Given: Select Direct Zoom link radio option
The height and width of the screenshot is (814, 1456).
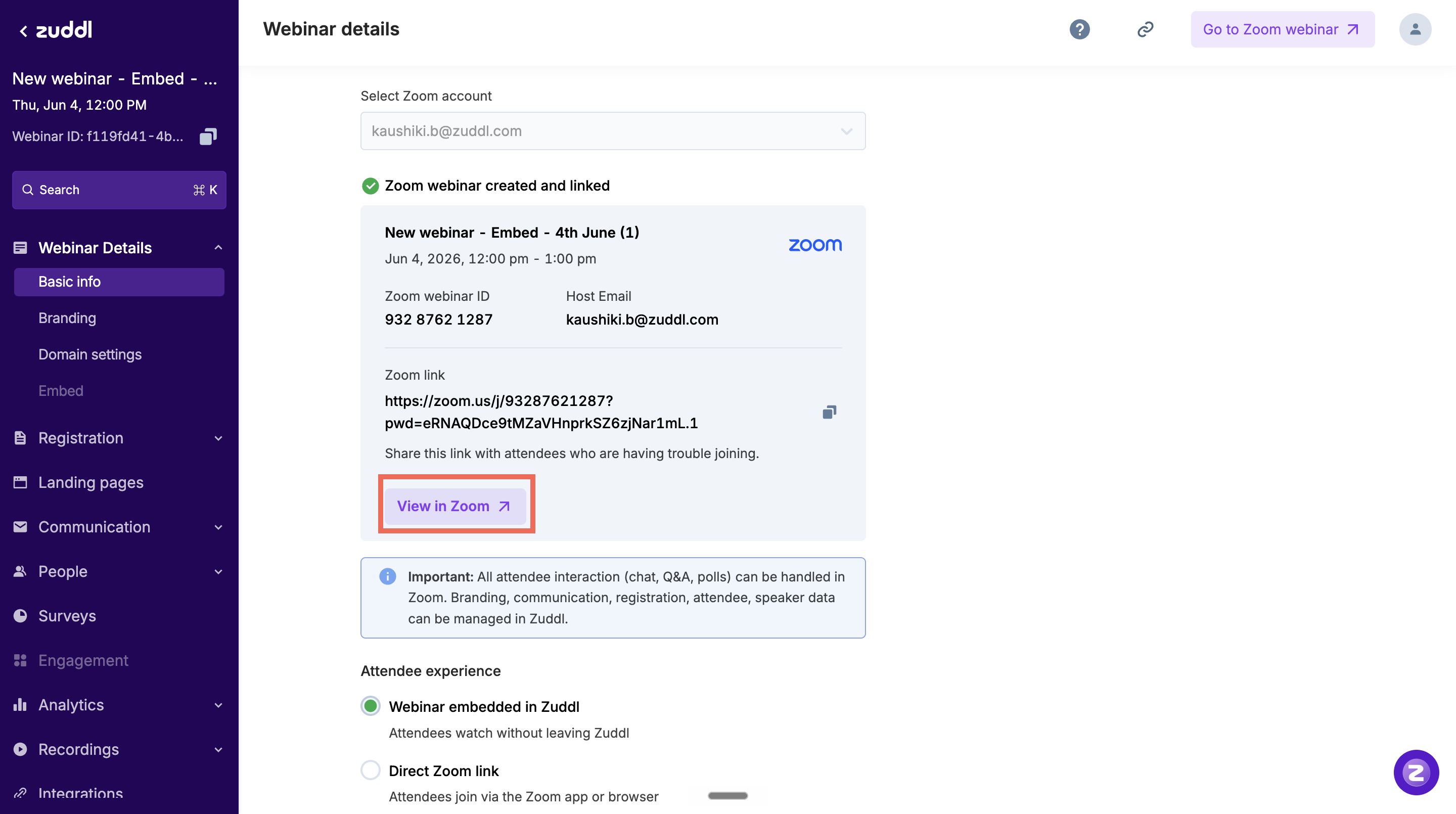Looking at the screenshot, I should click(371, 770).
